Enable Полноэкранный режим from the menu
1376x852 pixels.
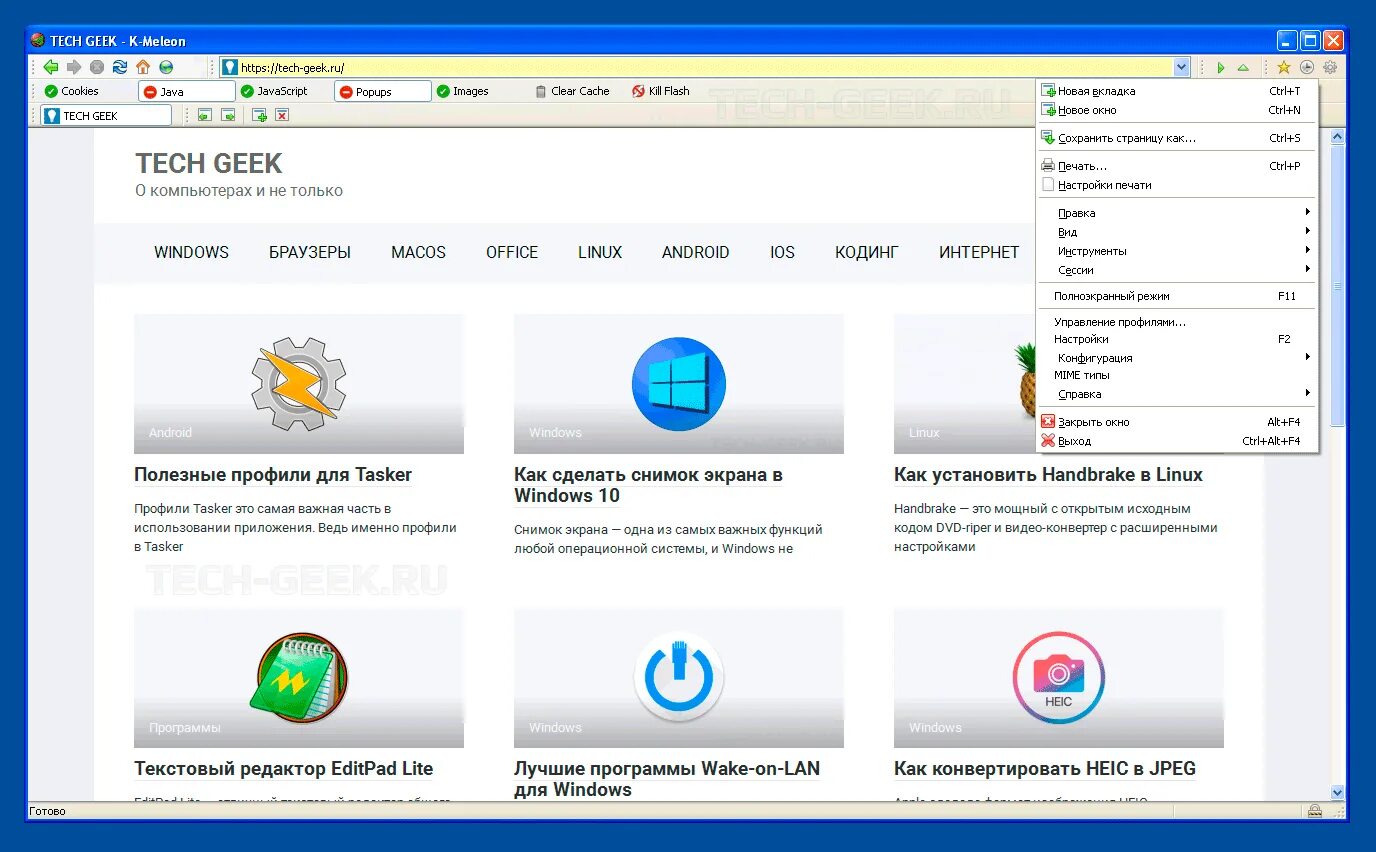(1177, 296)
